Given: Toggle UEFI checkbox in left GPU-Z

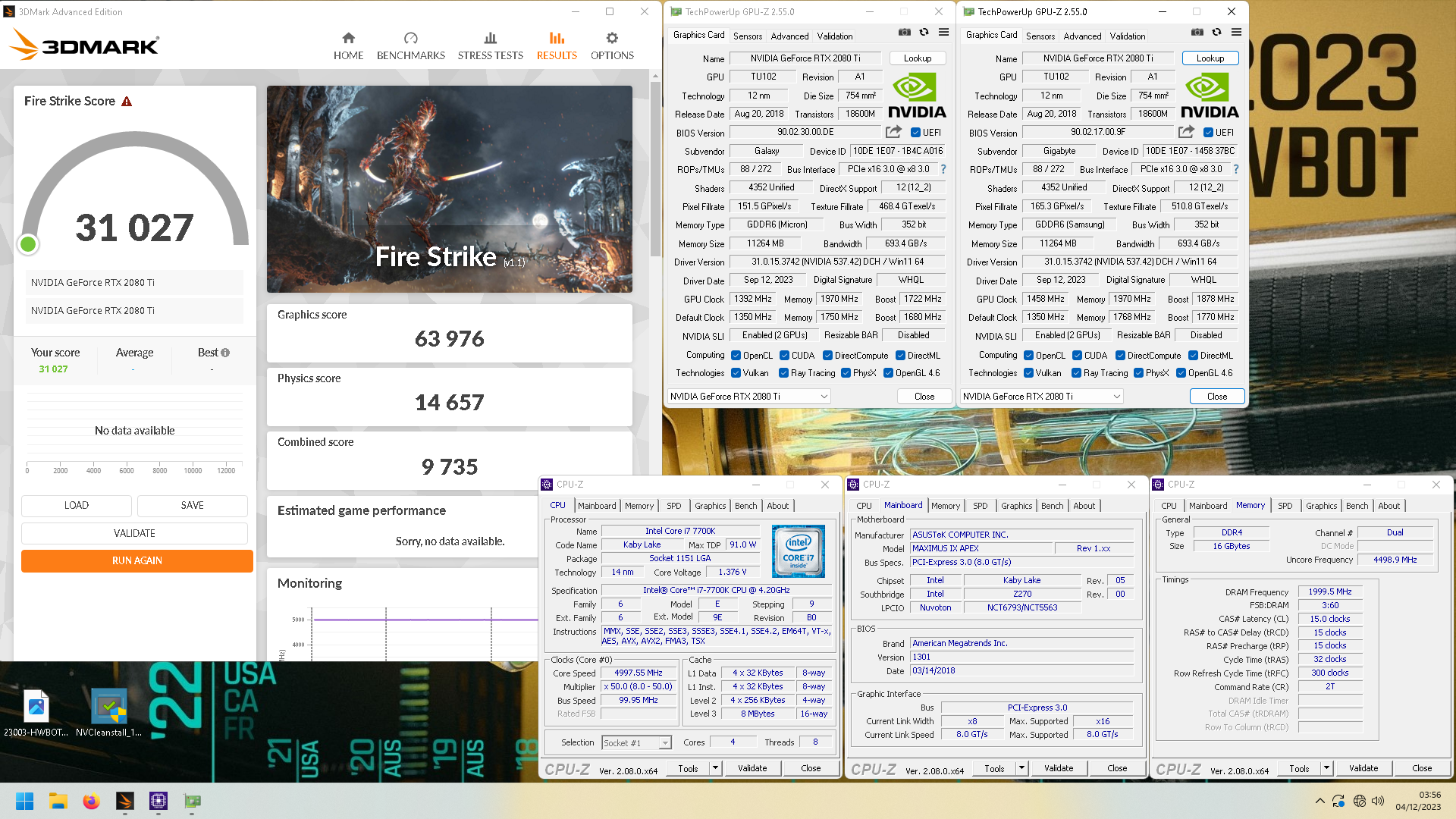Looking at the screenshot, I should coord(915,133).
